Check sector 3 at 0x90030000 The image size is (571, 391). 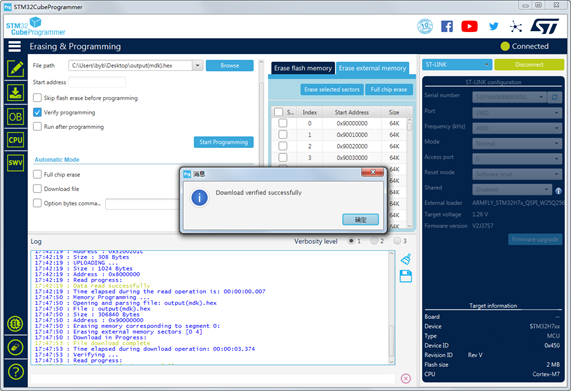[x=283, y=158]
